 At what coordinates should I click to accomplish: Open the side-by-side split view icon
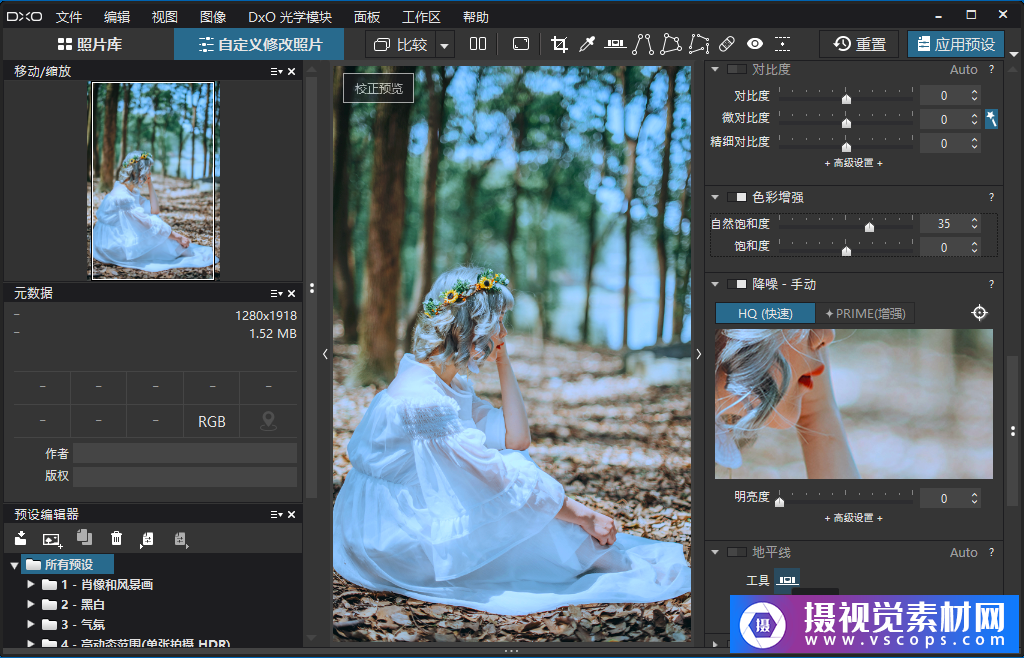pos(478,44)
